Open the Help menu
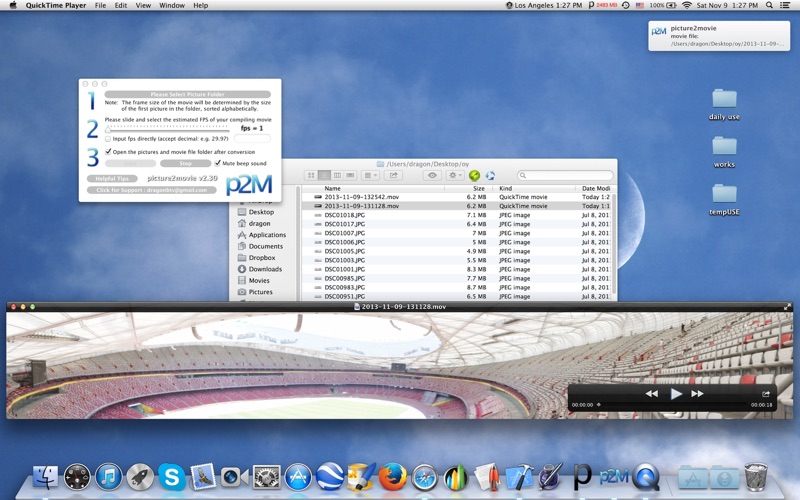The width and height of the screenshot is (800, 500). [201, 5]
